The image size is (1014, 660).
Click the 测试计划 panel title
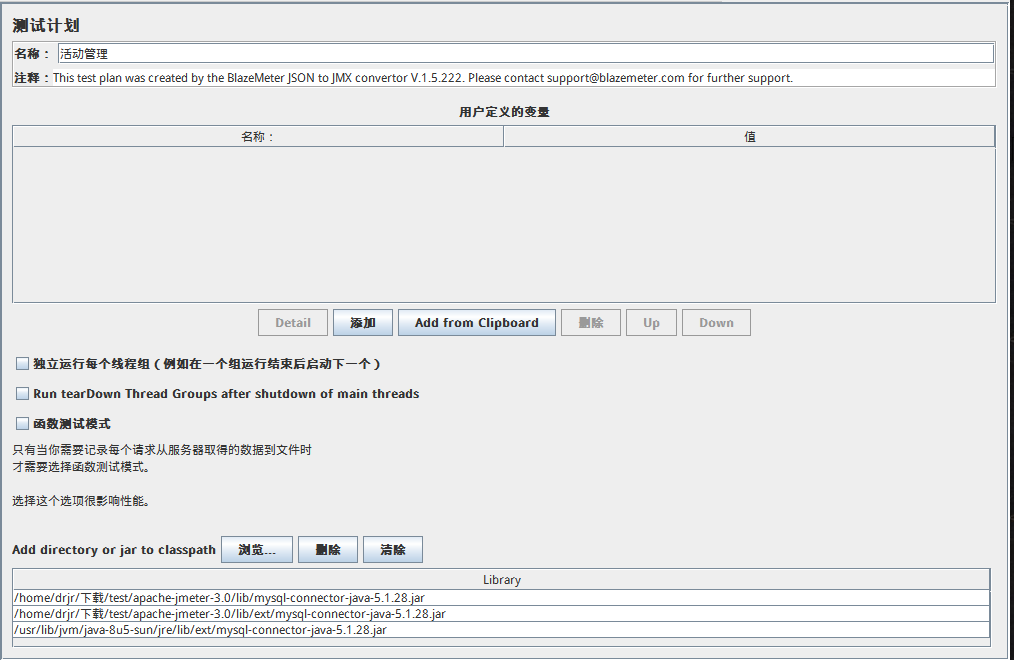(x=46, y=26)
